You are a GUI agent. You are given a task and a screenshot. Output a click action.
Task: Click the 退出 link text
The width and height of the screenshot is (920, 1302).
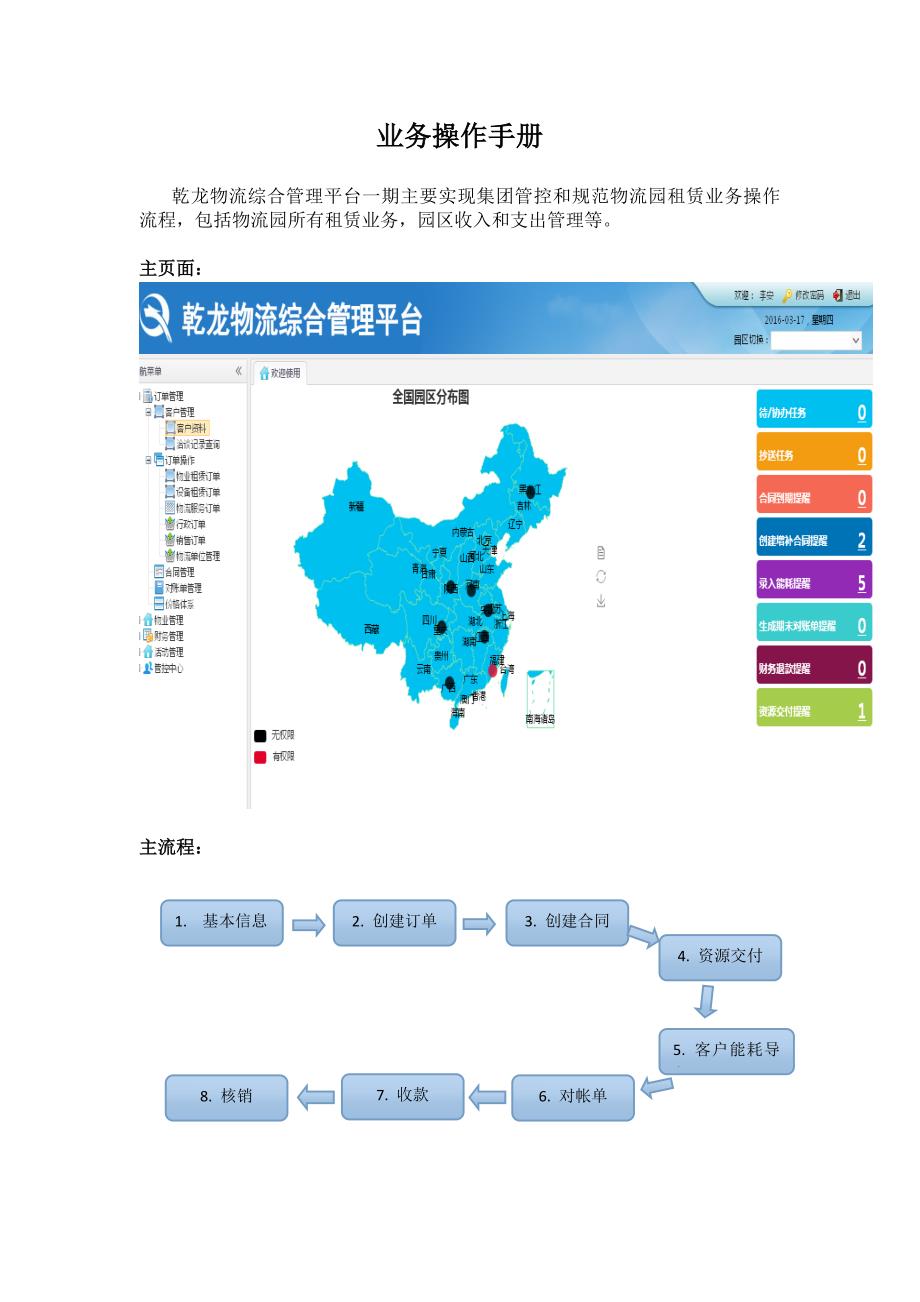pos(853,295)
